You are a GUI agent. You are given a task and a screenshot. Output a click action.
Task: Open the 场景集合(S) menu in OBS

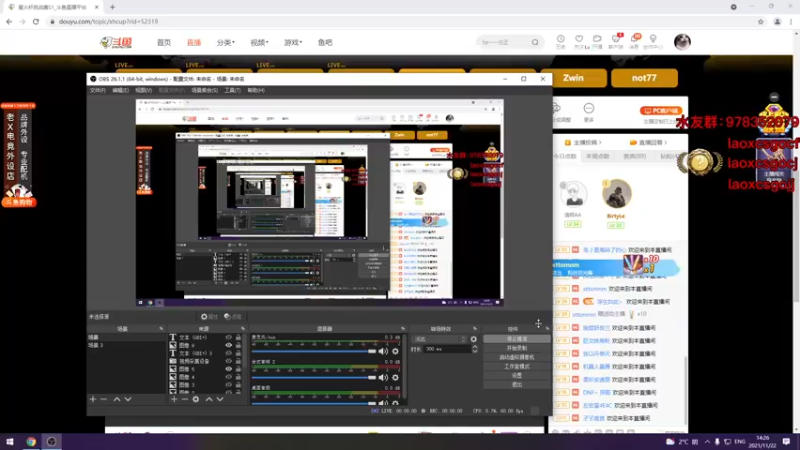(204, 90)
